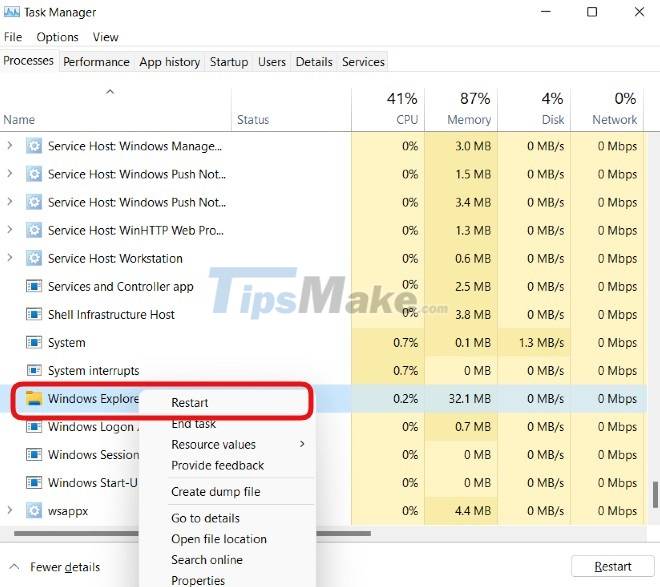Click the Restart button at bottom right
This screenshot has height=587, width=660.
pos(613,566)
